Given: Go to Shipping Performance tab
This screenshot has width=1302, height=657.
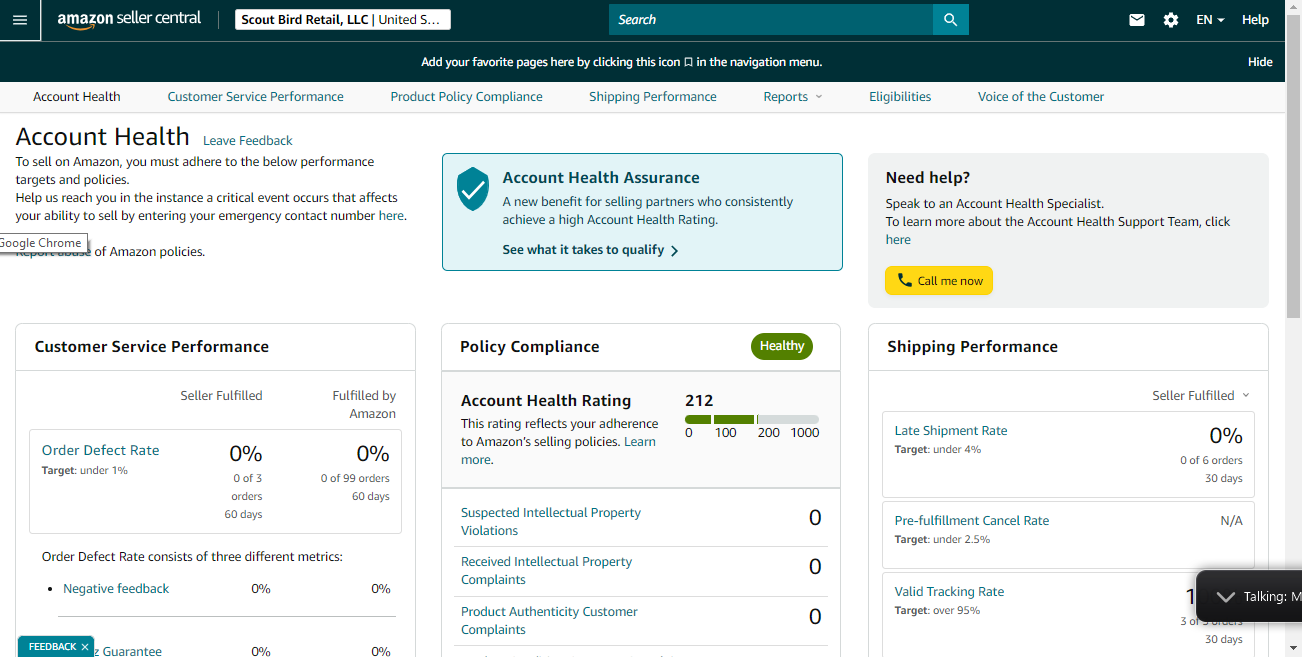Looking at the screenshot, I should [653, 97].
